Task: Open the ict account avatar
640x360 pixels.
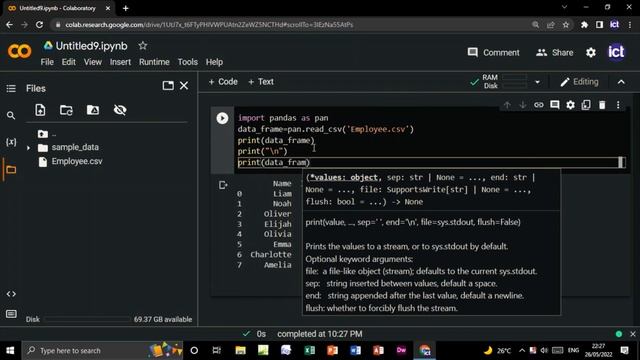Action: [616, 52]
